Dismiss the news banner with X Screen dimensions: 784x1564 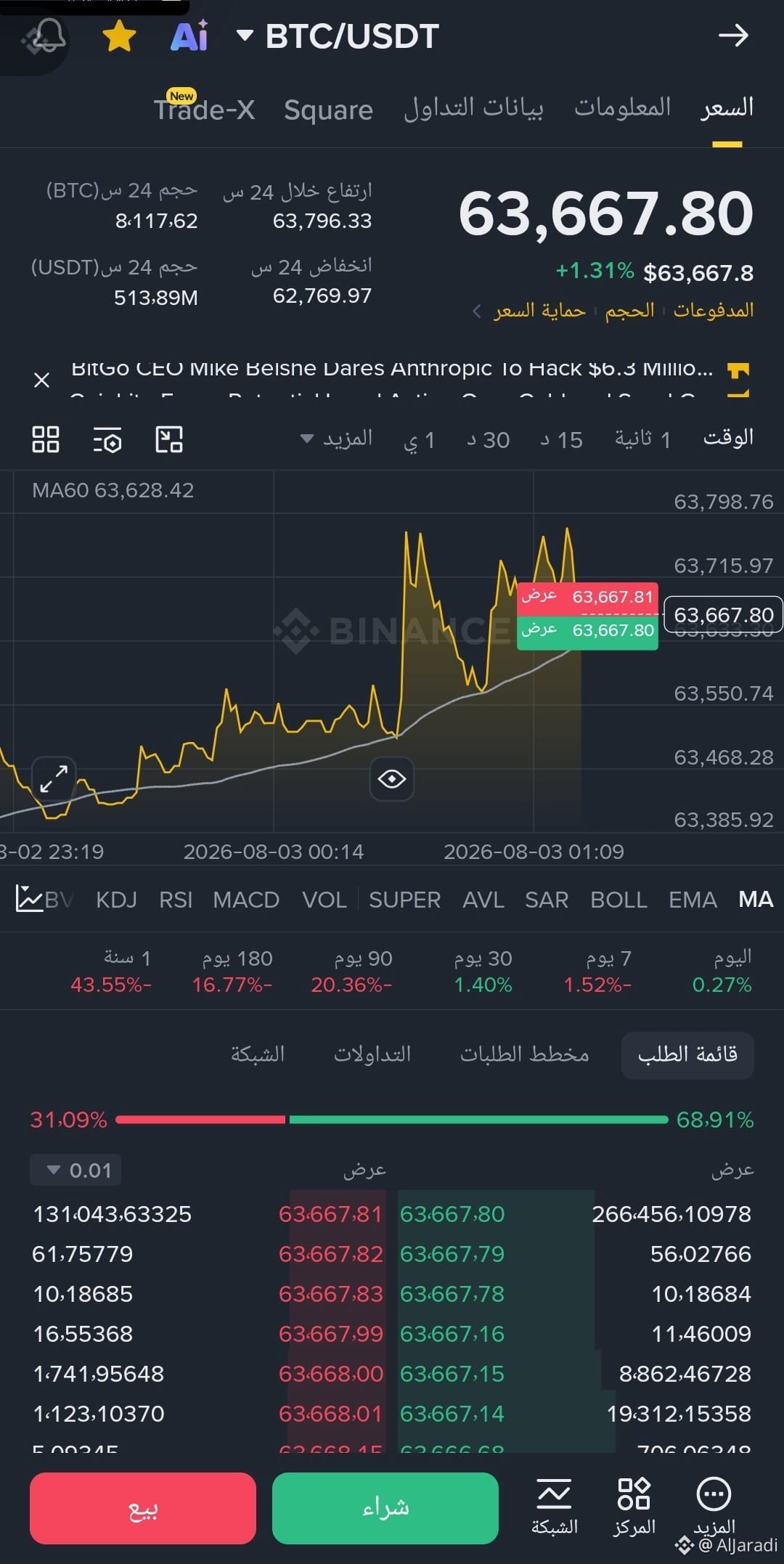(42, 380)
